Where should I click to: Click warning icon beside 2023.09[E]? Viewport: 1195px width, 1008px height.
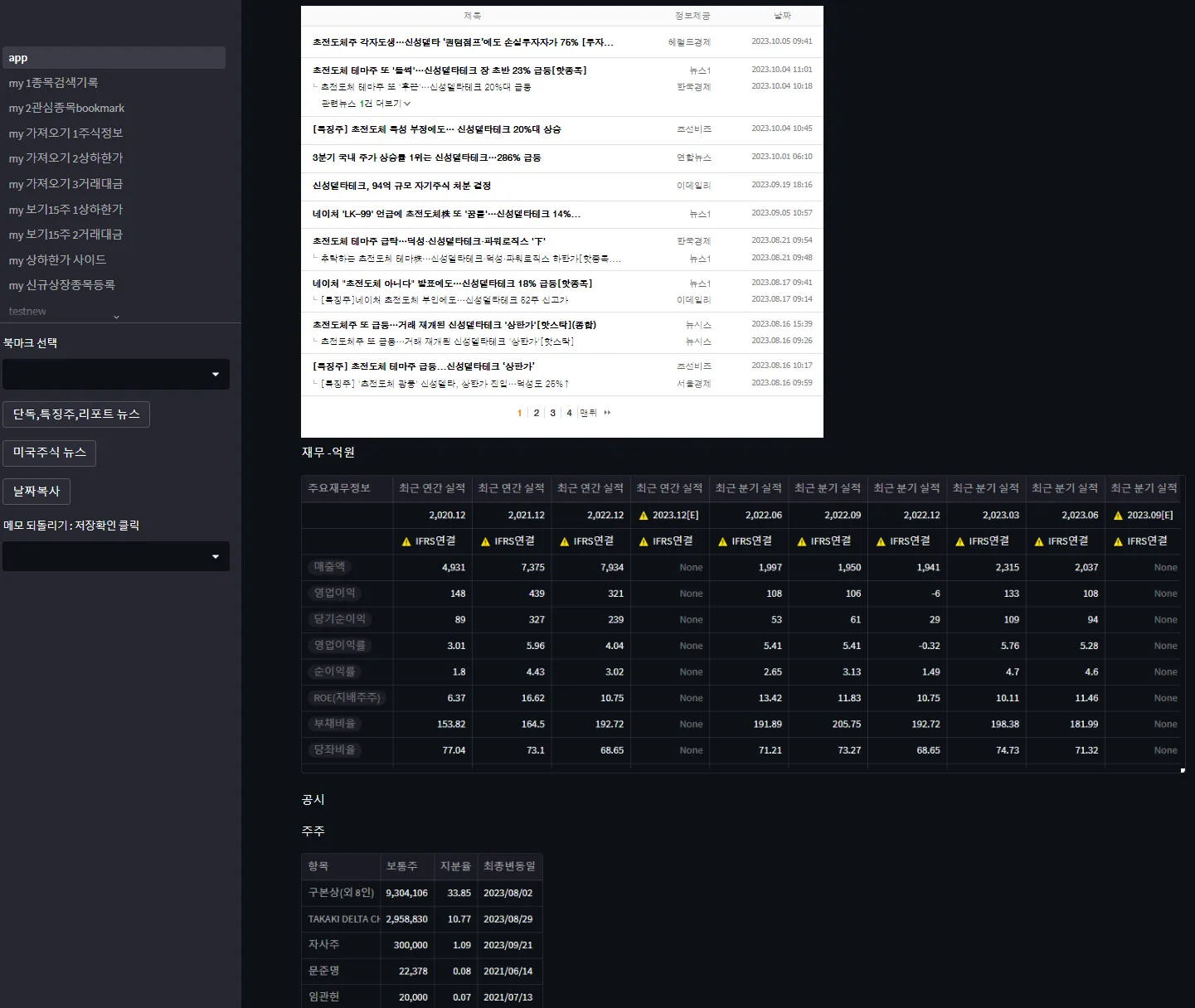point(1118,516)
